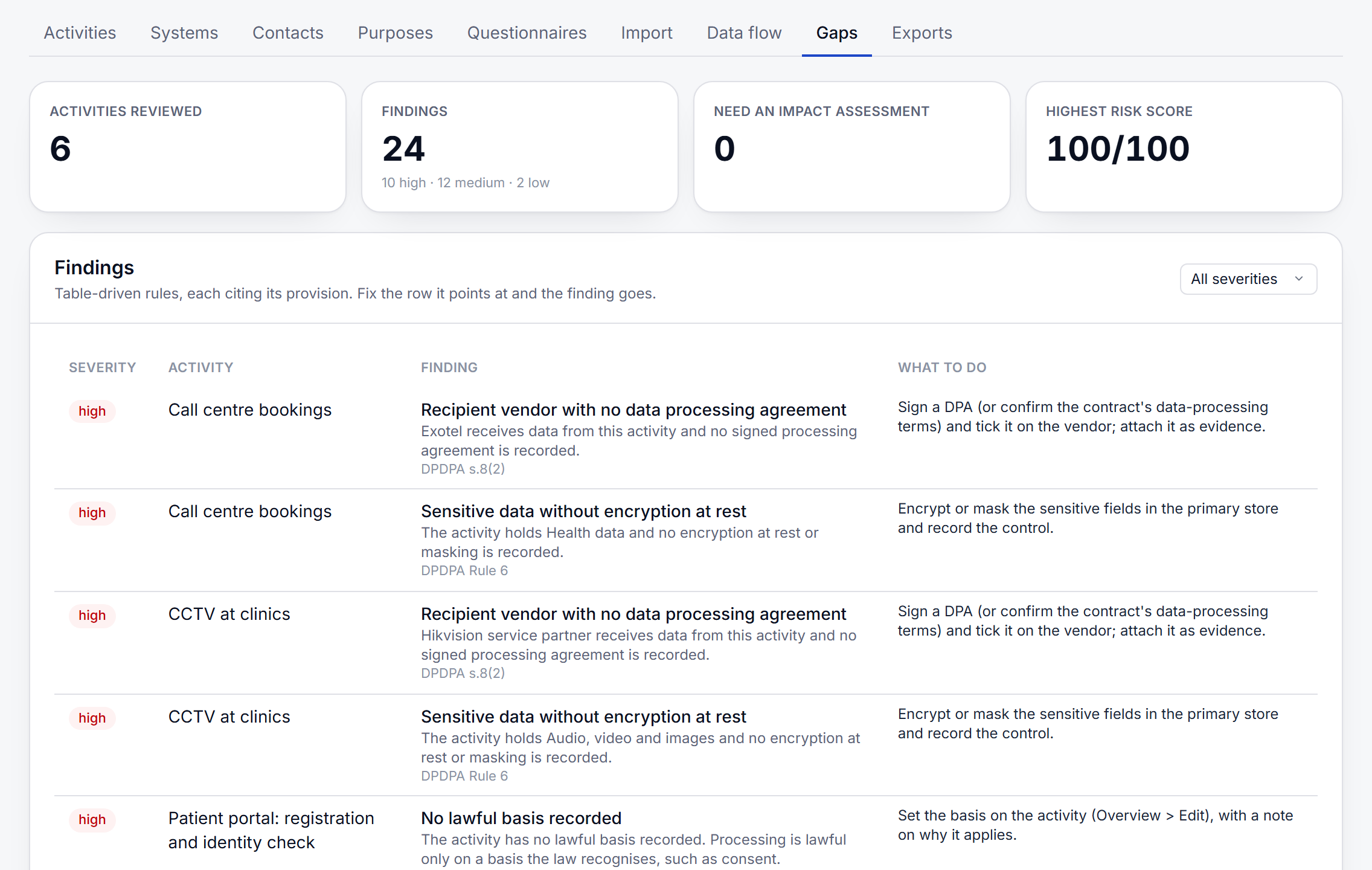
Task: Click the What To Do column header
Action: (x=942, y=367)
